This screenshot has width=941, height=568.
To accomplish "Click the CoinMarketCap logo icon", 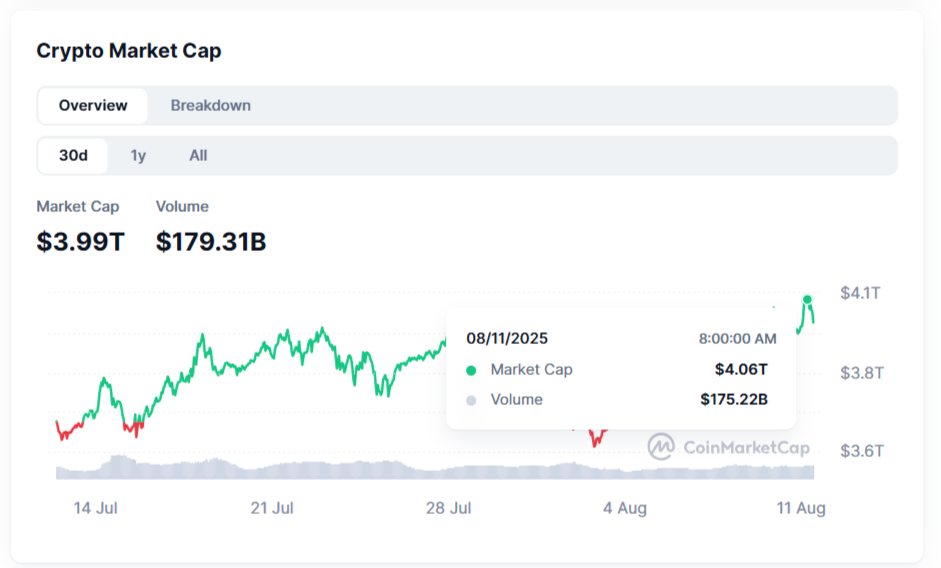I will (x=661, y=446).
